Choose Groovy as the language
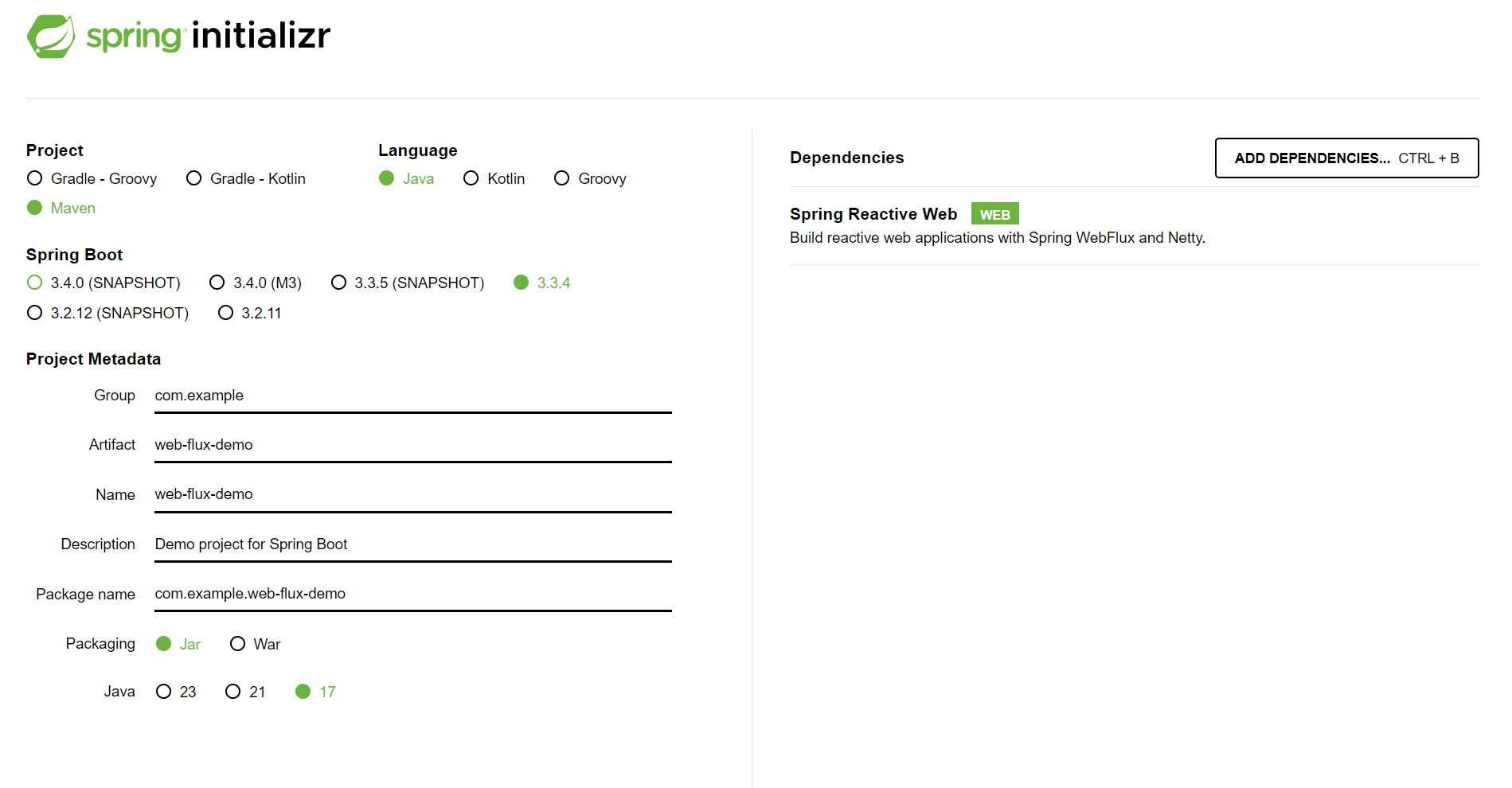 590,178
